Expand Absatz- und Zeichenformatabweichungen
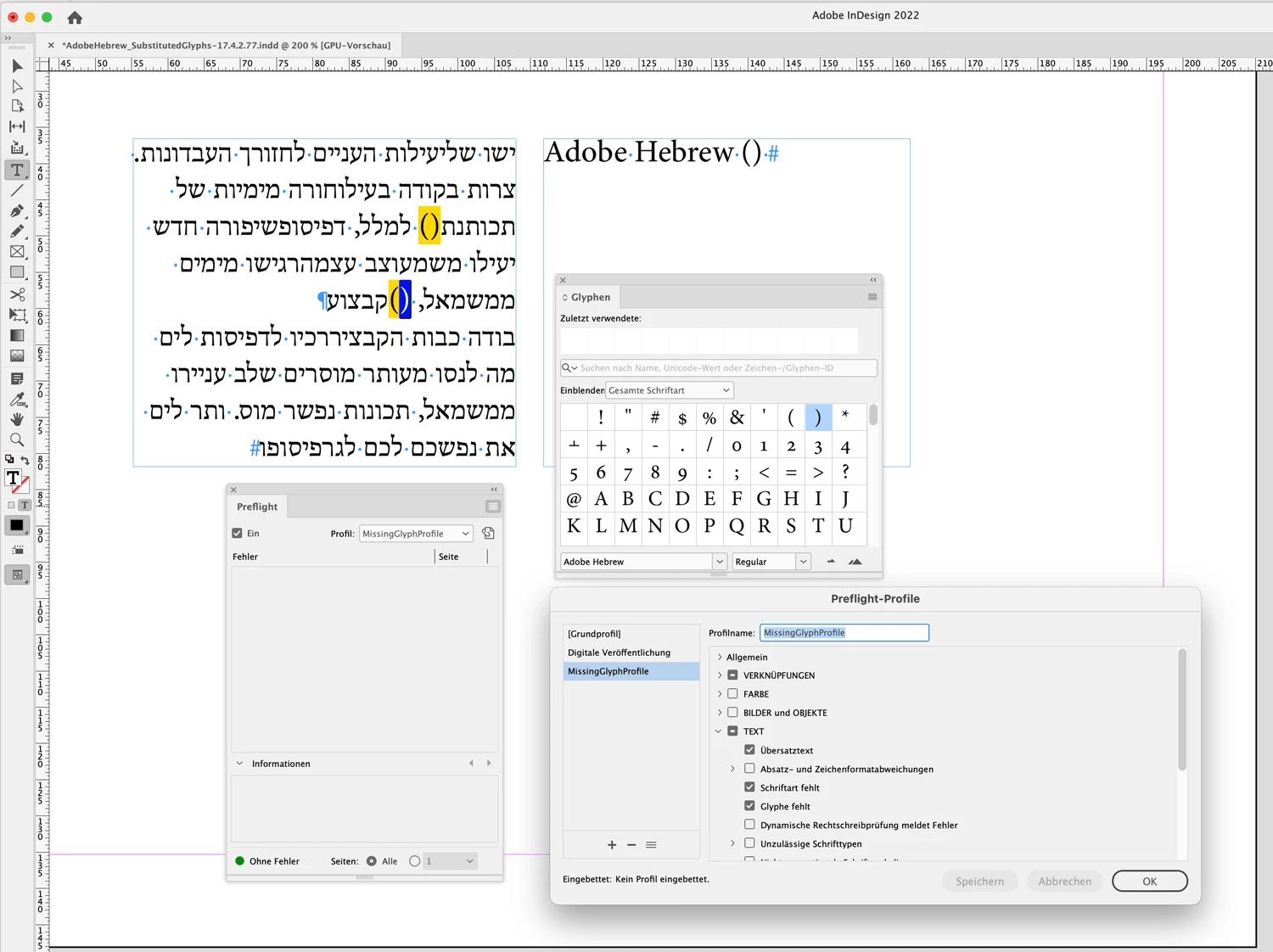1273x952 pixels. tap(733, 769)
